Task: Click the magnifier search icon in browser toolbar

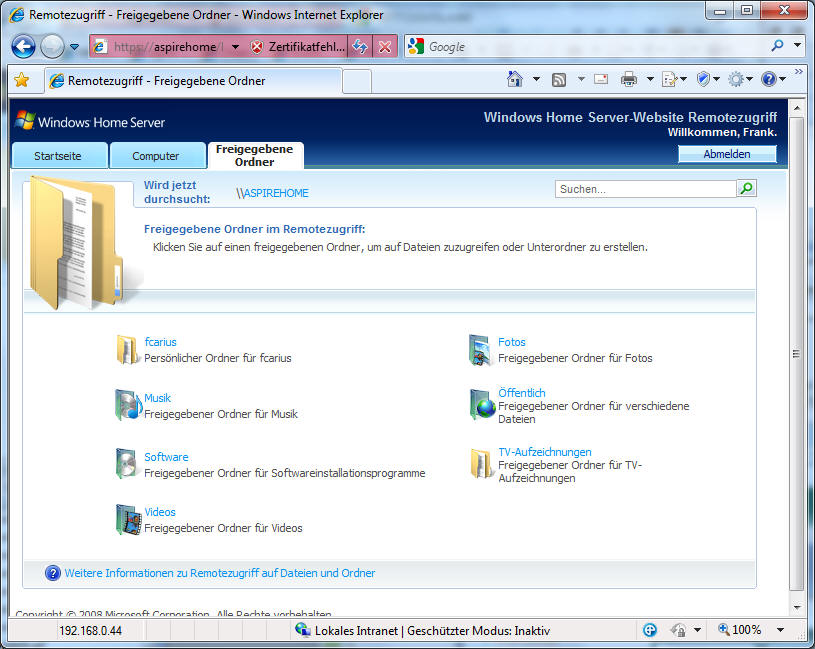Action: click(778, 46)
